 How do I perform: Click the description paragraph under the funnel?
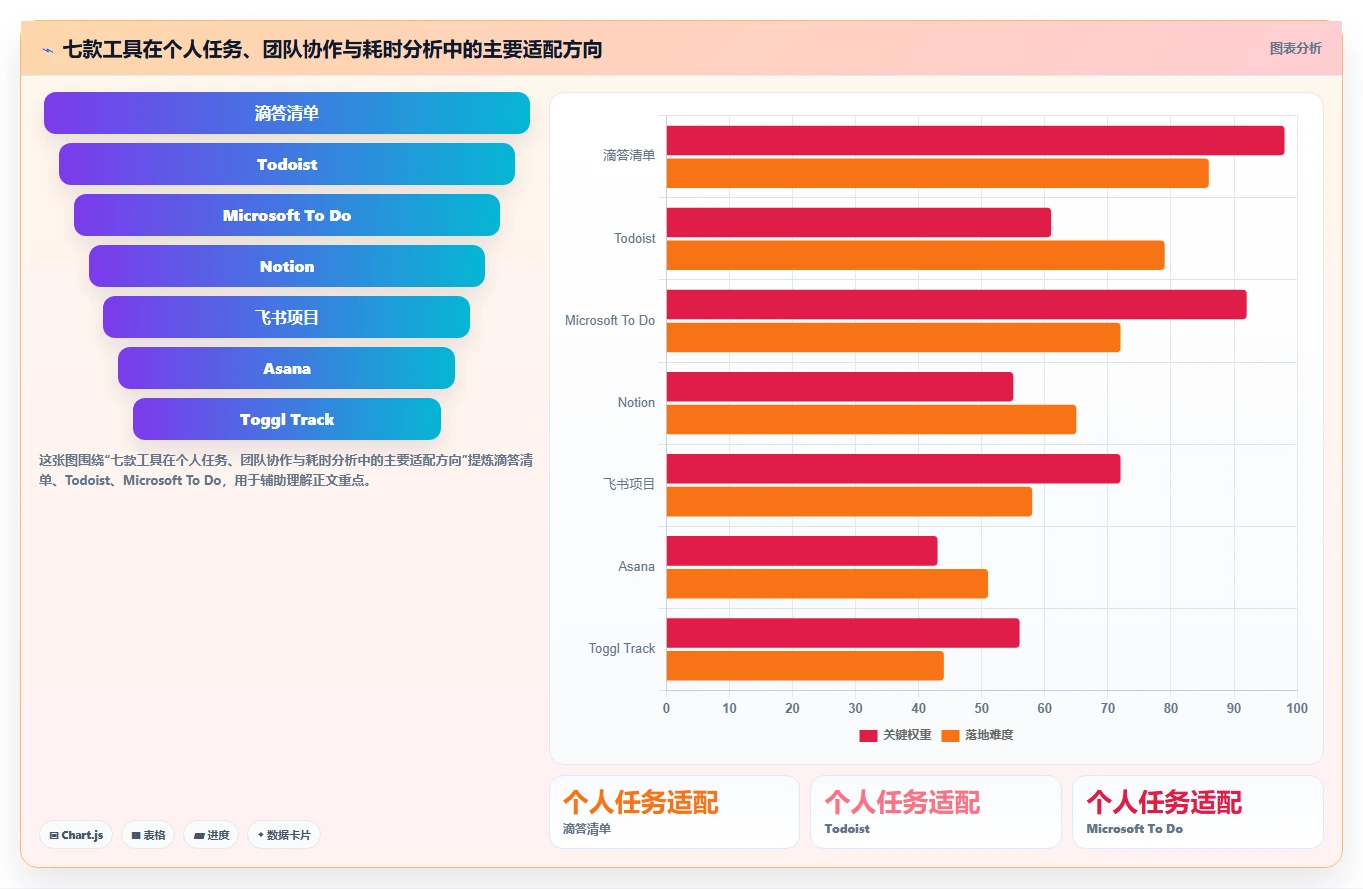(x=285, y=470)
